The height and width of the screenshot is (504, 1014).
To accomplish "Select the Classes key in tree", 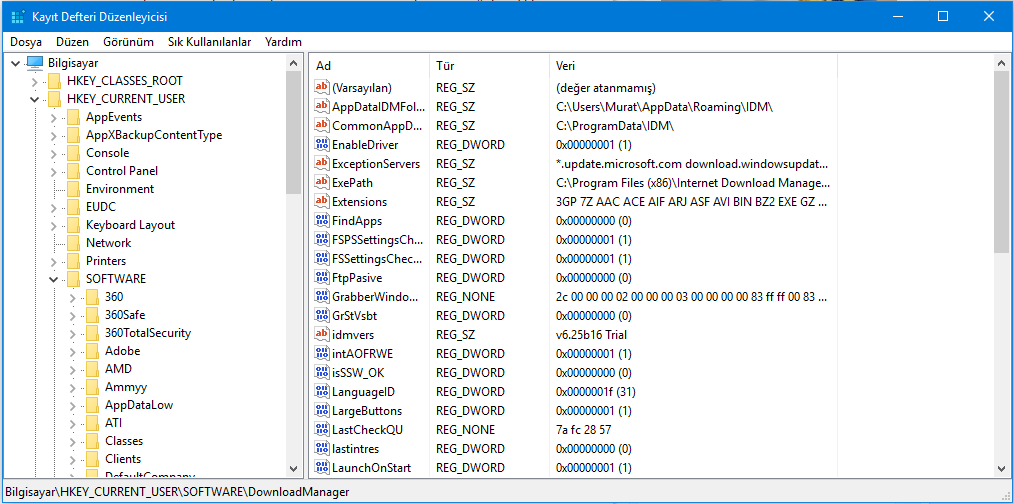I will (x=124, y=441).
